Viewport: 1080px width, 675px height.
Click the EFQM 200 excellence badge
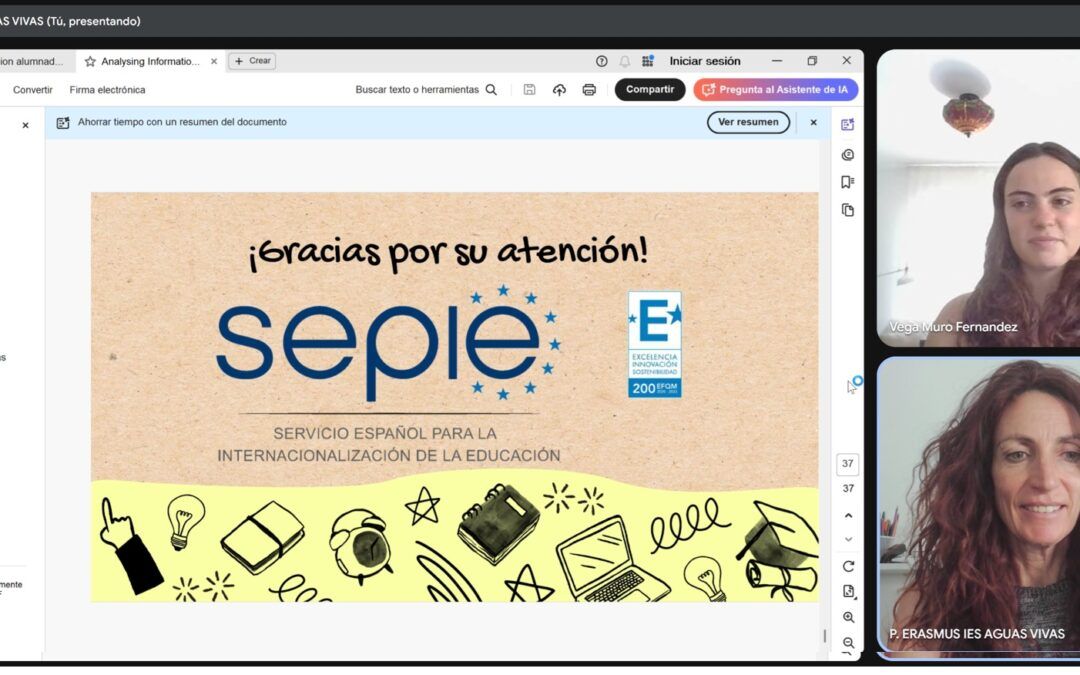[x=654, y=344]
